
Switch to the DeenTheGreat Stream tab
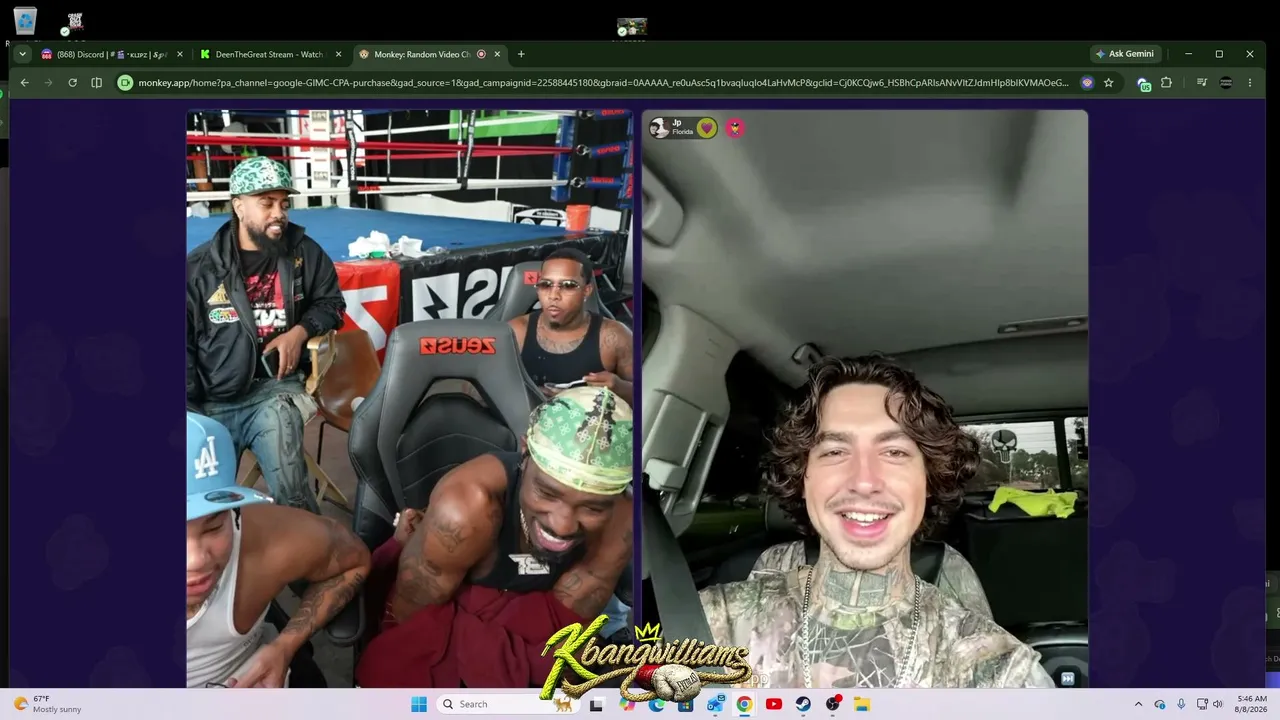point(271,54)
